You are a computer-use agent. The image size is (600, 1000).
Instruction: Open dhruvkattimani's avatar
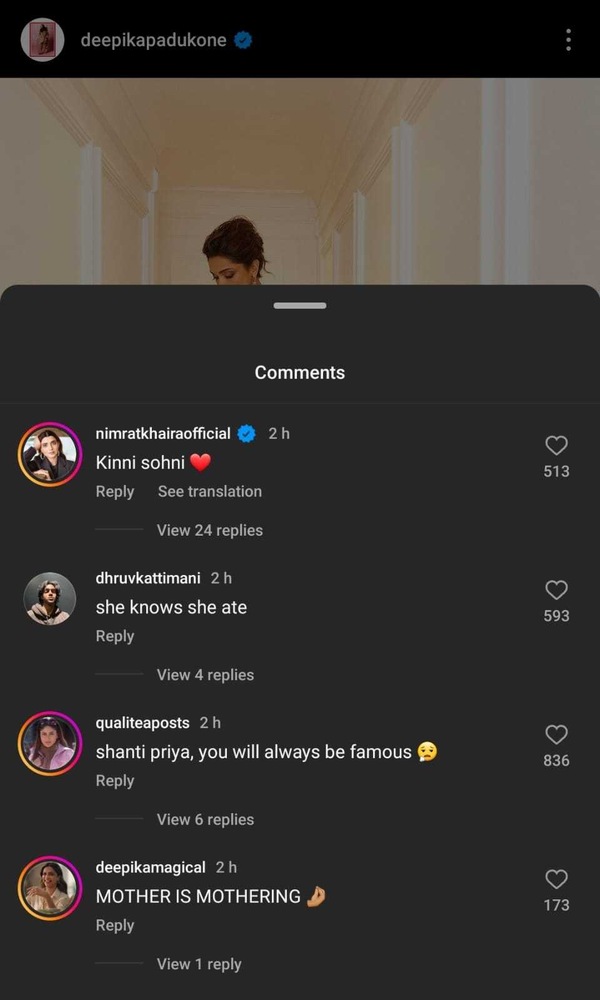point(49,599)
